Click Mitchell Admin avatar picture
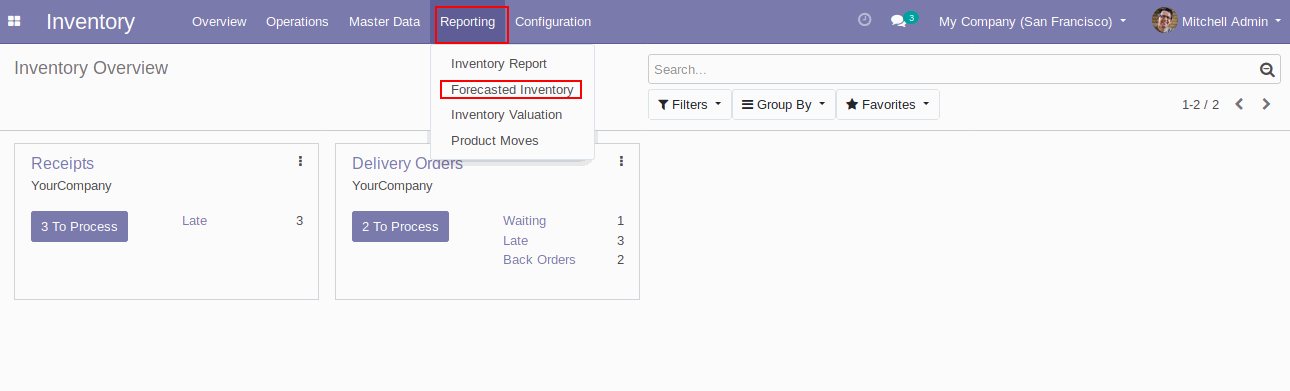 [x=1164, y=20]
